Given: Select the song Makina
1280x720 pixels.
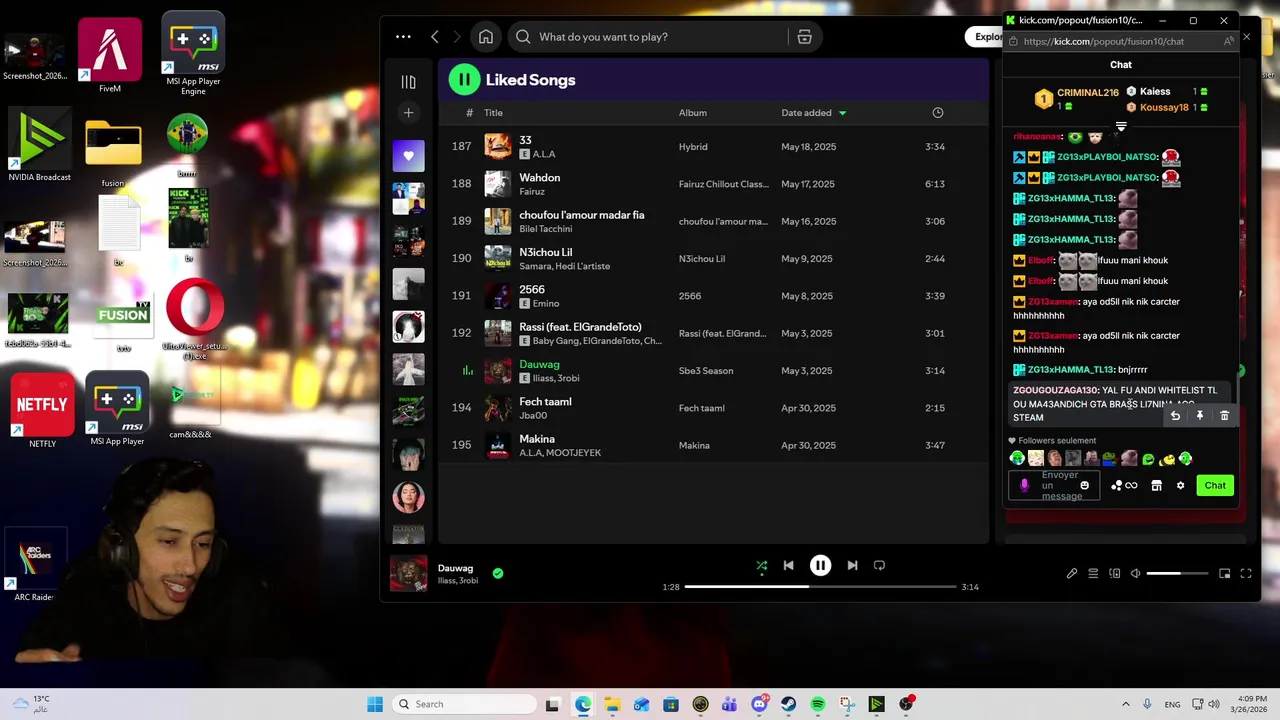Looking at the screenshot, I should click(714, 445).
